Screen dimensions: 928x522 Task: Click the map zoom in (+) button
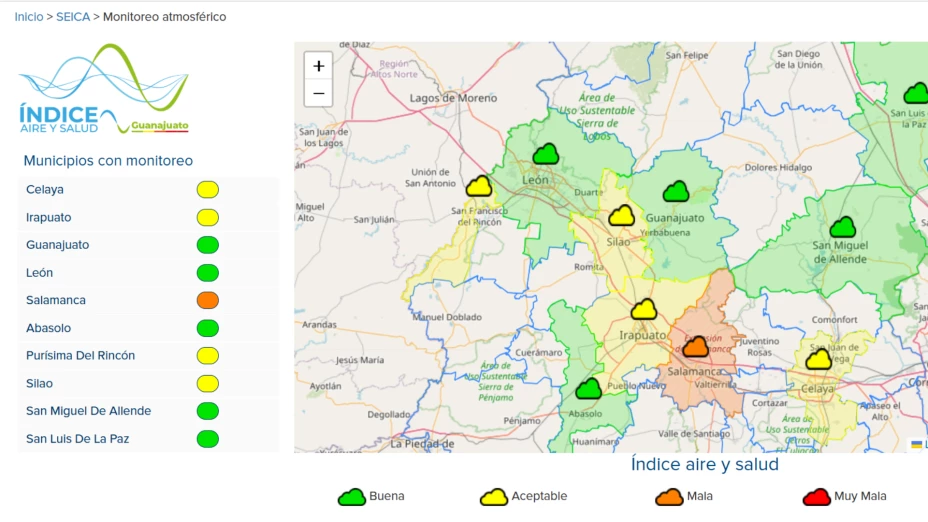318,66
